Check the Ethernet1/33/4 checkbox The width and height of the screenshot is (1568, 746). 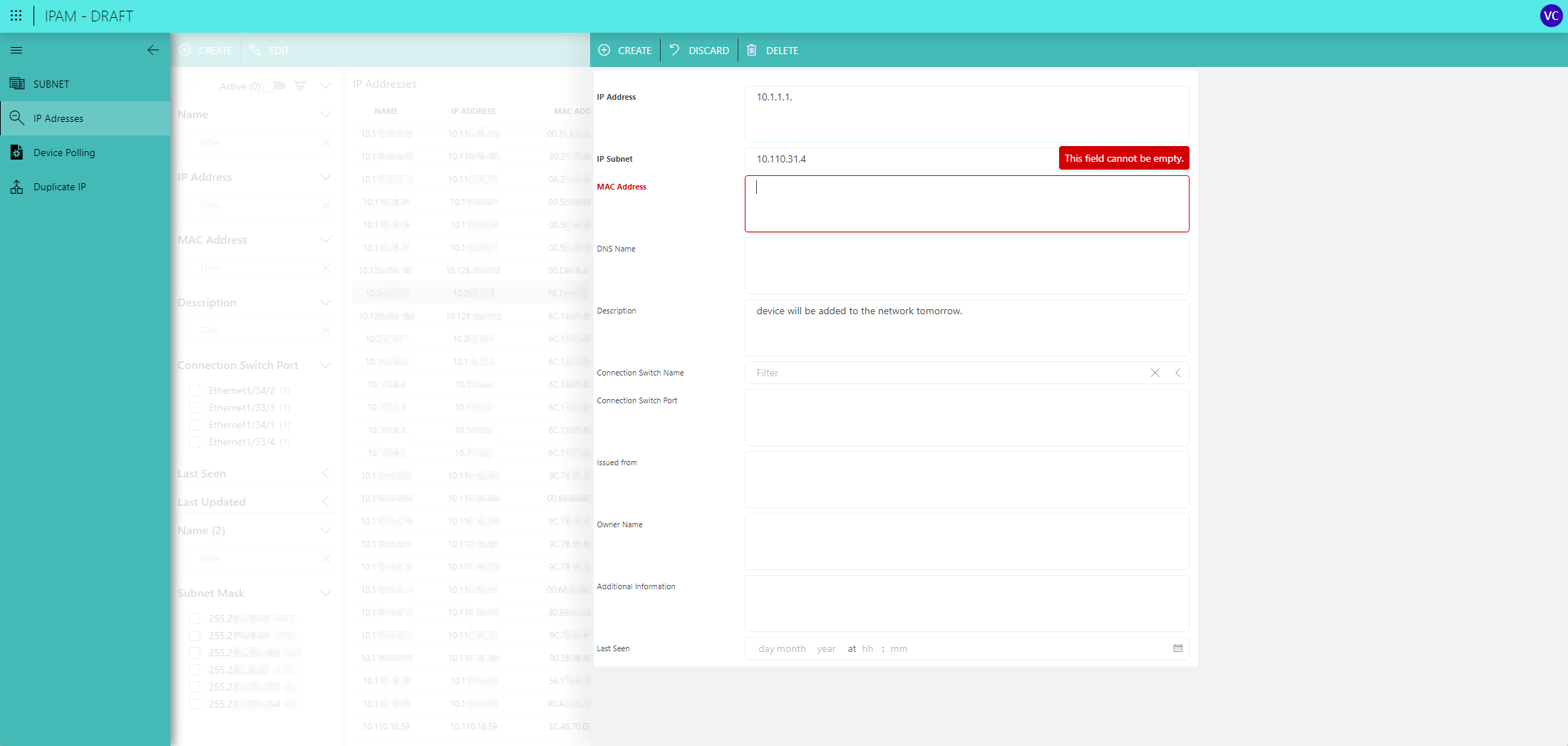point(195,442)
